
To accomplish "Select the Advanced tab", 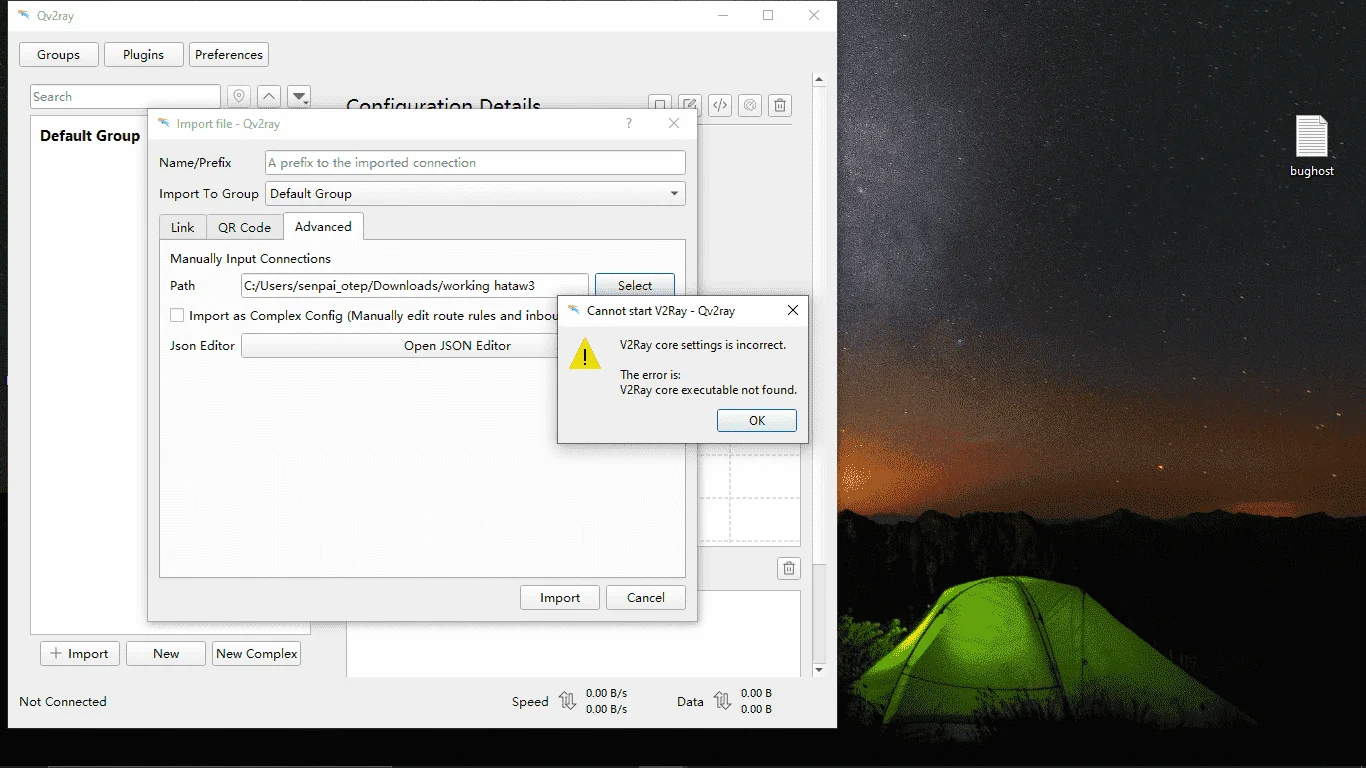I will (x=323, y=226).
